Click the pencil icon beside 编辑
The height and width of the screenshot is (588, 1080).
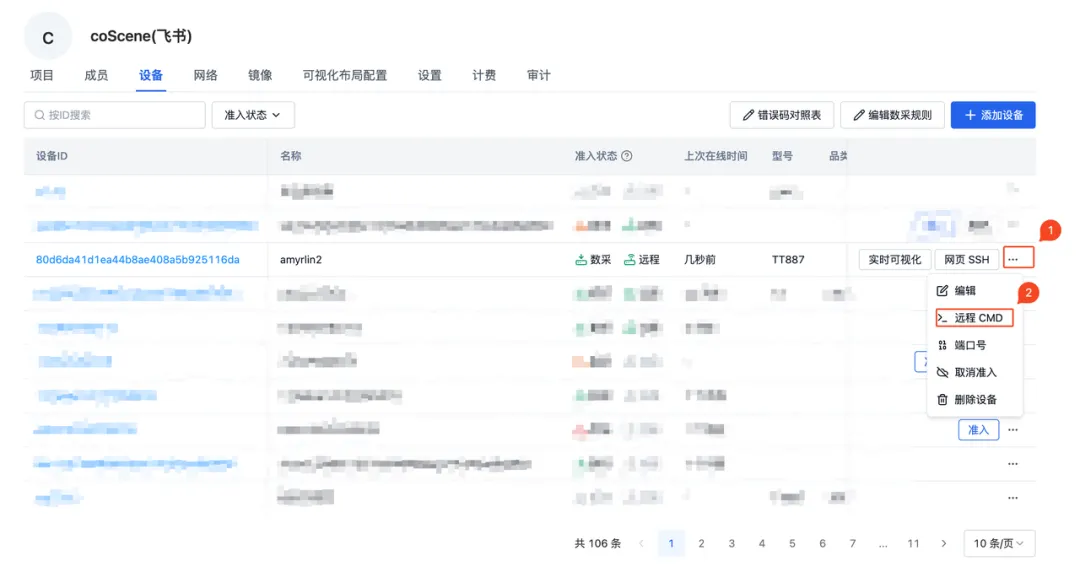point(942,291)
